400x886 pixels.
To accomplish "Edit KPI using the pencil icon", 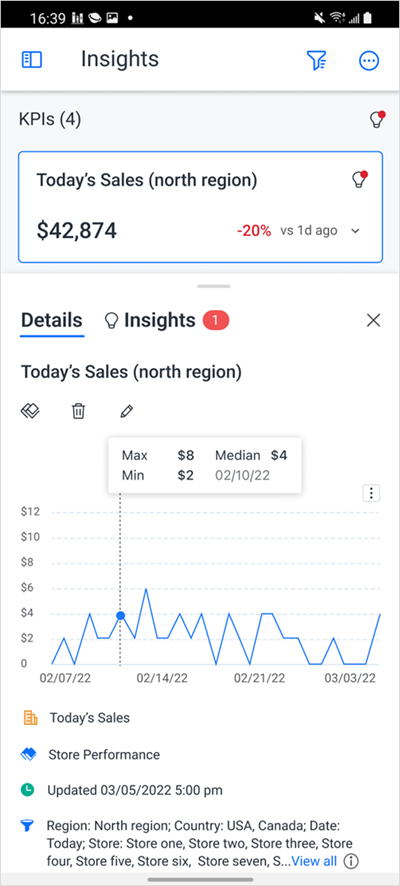I will tap(127, 411).
